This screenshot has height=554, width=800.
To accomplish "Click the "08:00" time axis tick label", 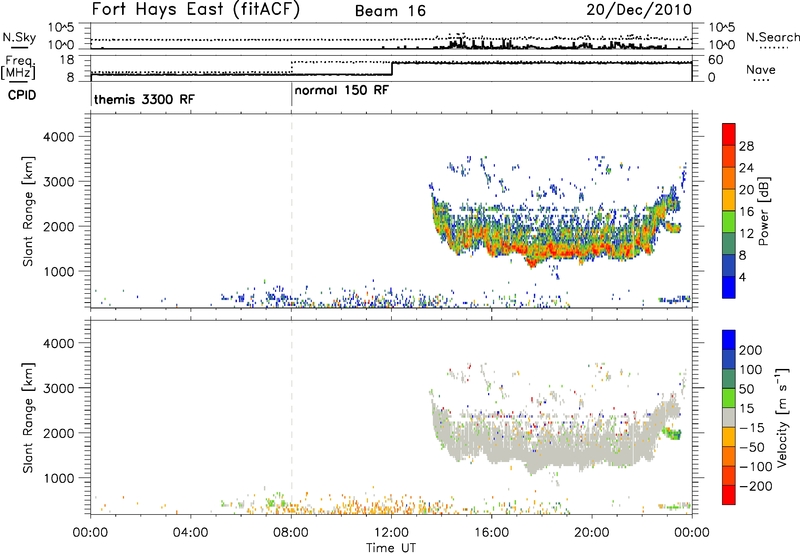I will point(291,533).
